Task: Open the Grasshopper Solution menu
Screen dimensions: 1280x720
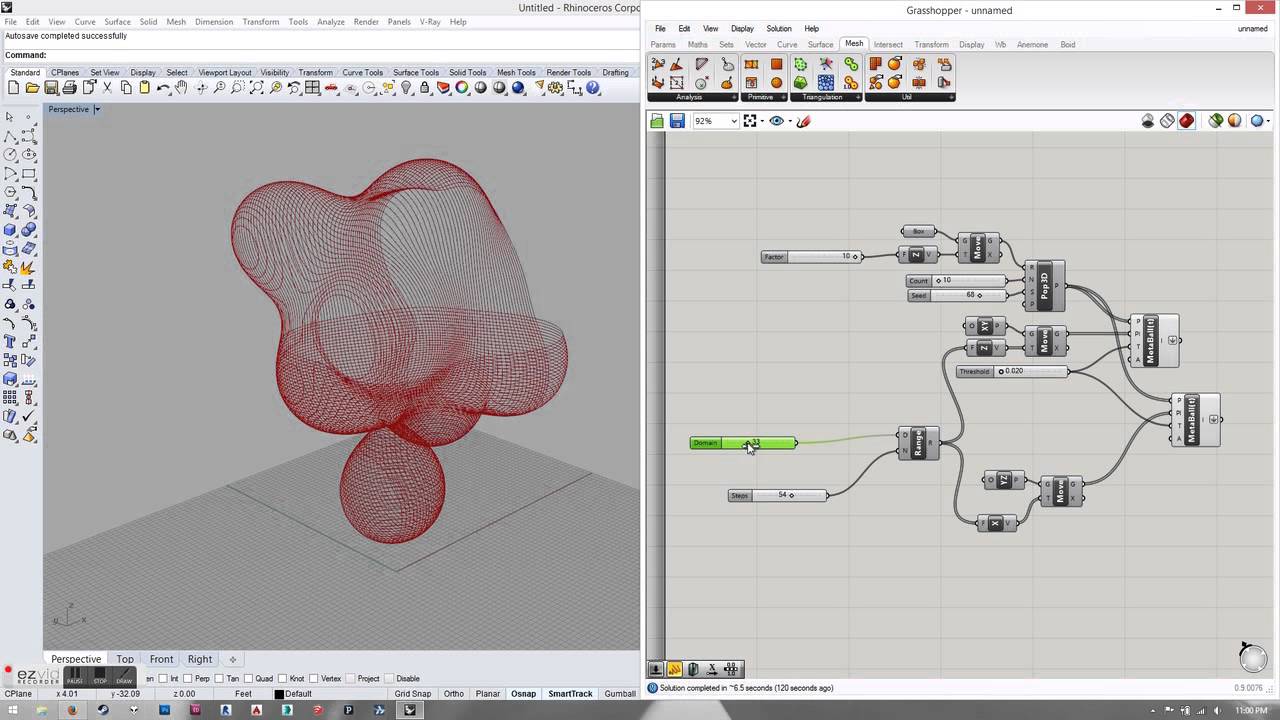Action: point(779,29)
